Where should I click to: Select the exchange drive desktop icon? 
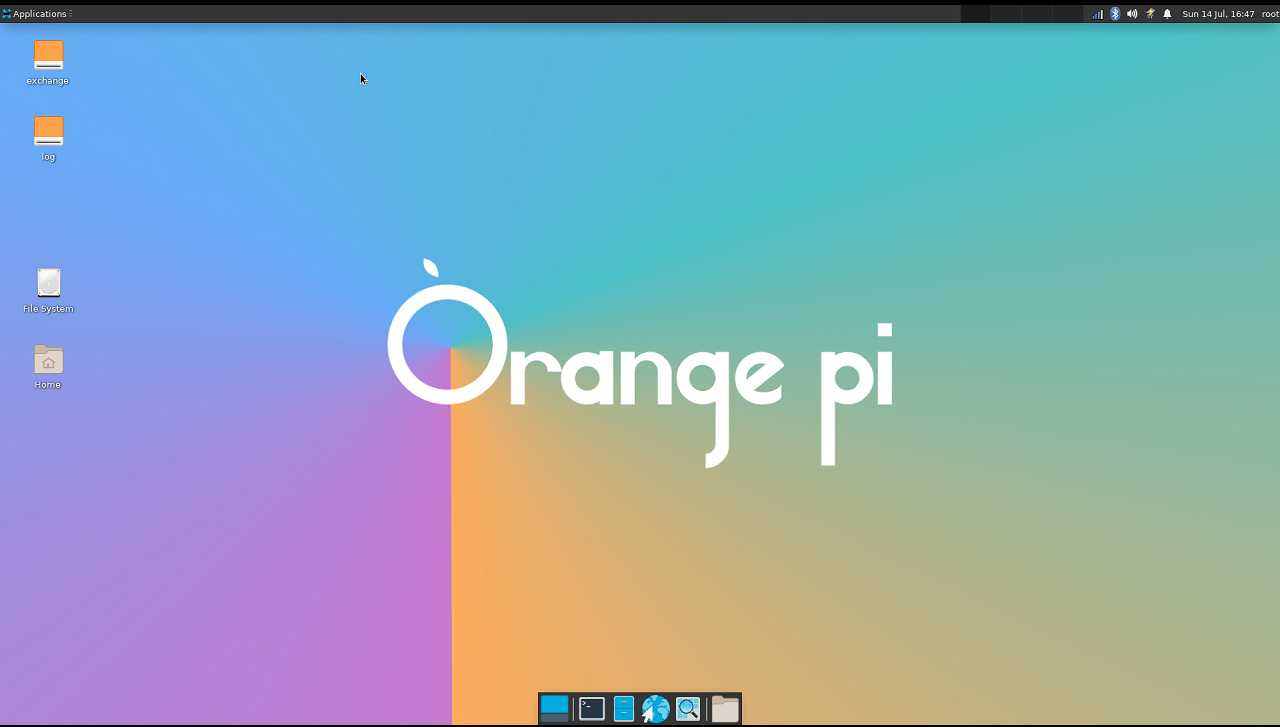48,56
